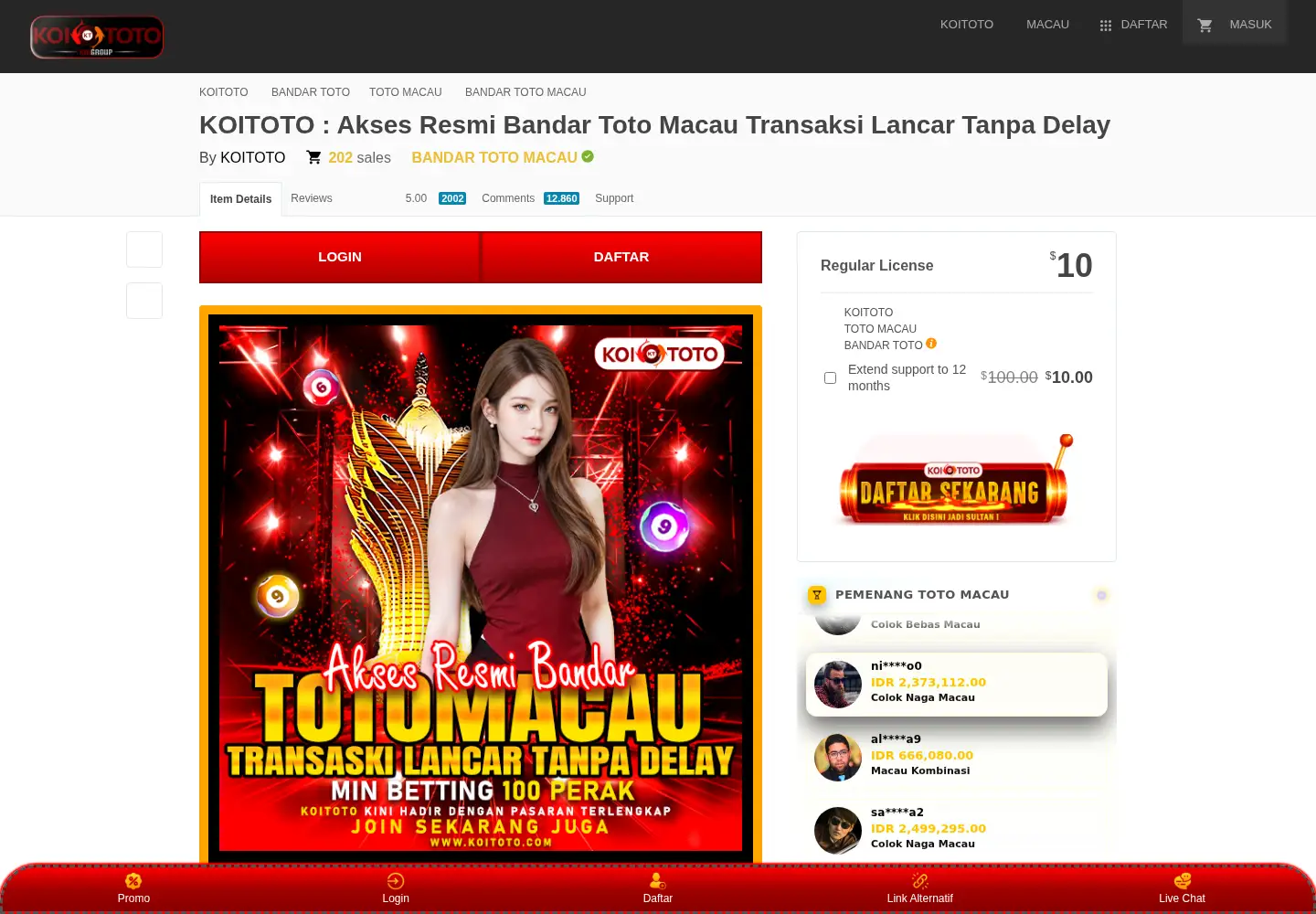
Task: Click the IDR 2,373,112.00 winning amount
Action: coord(929,683)
